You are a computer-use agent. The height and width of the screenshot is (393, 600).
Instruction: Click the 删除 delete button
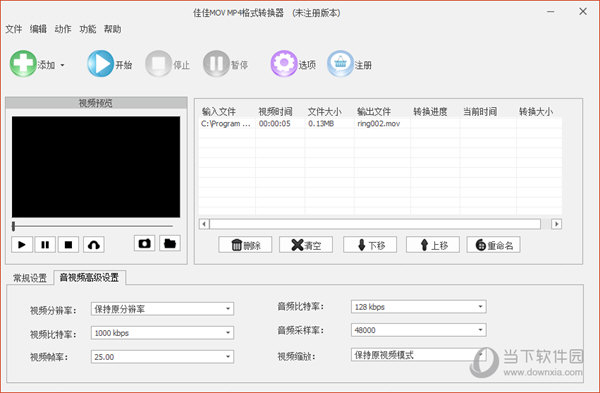[x=245, y=245]
